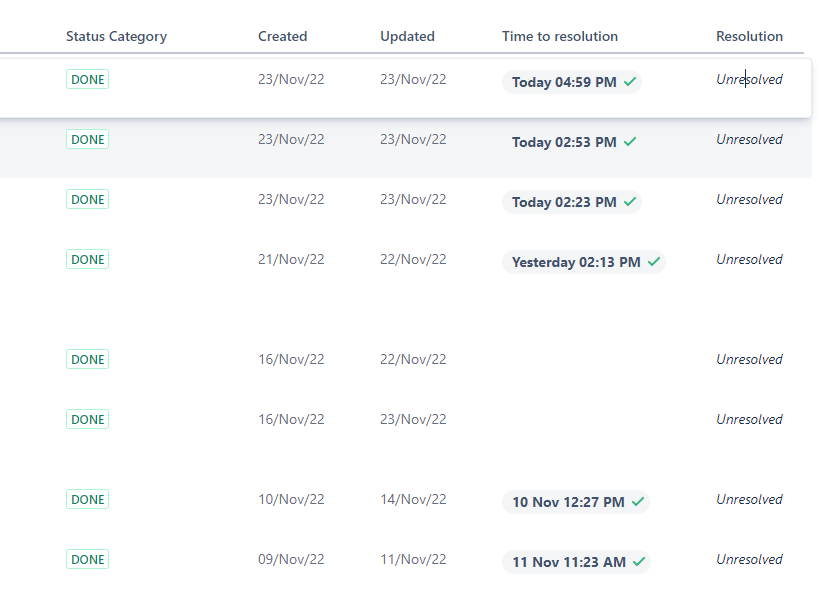Click the Yesterday 02:13 PM SLA pill
The height and width of the screenshot is (608, 827).
(x=576, y=262)
